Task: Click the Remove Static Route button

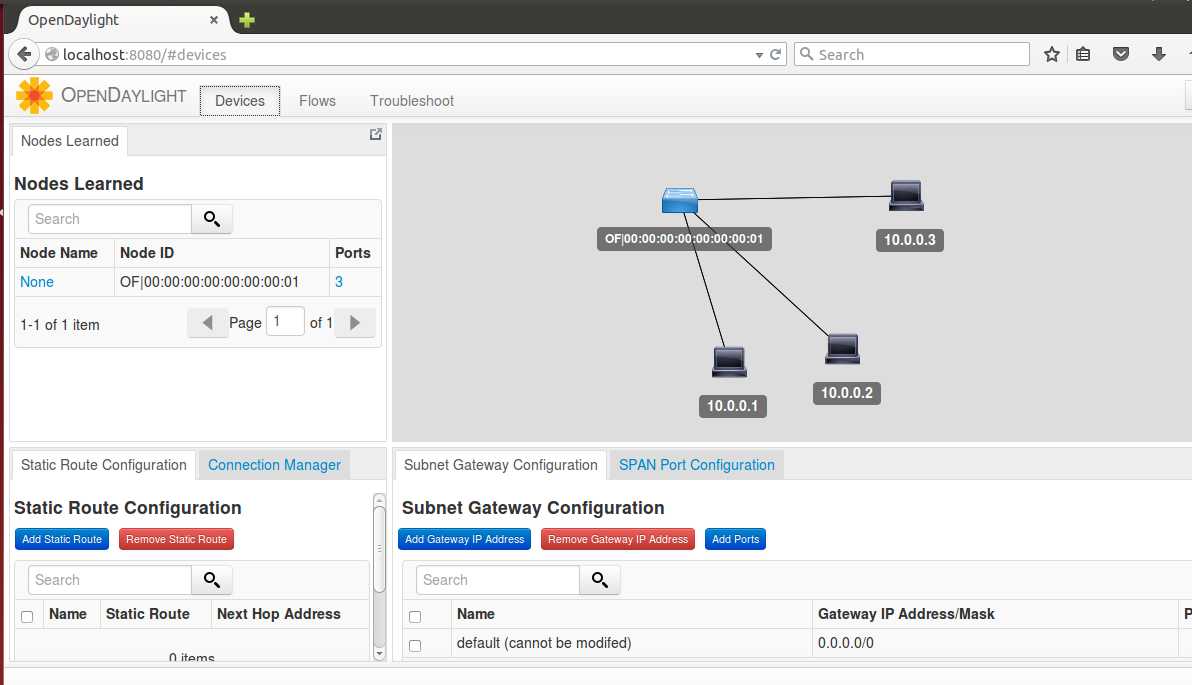Action: (x=176, y=539)
